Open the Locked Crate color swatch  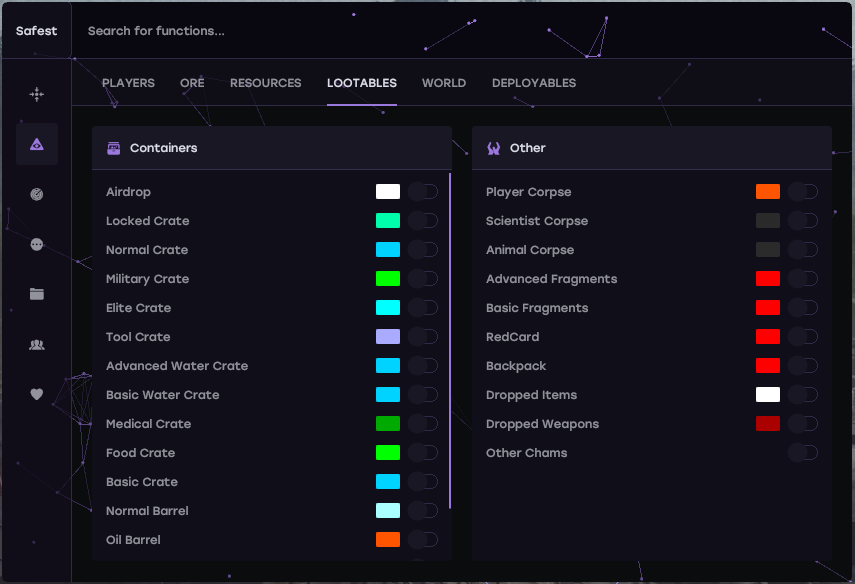tap(388, 221)
